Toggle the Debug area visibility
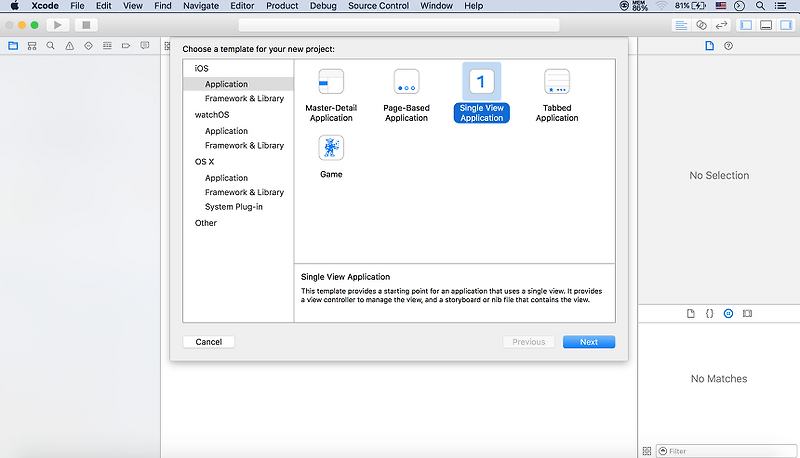The image size is (800, 458). [x=766, y=25]
